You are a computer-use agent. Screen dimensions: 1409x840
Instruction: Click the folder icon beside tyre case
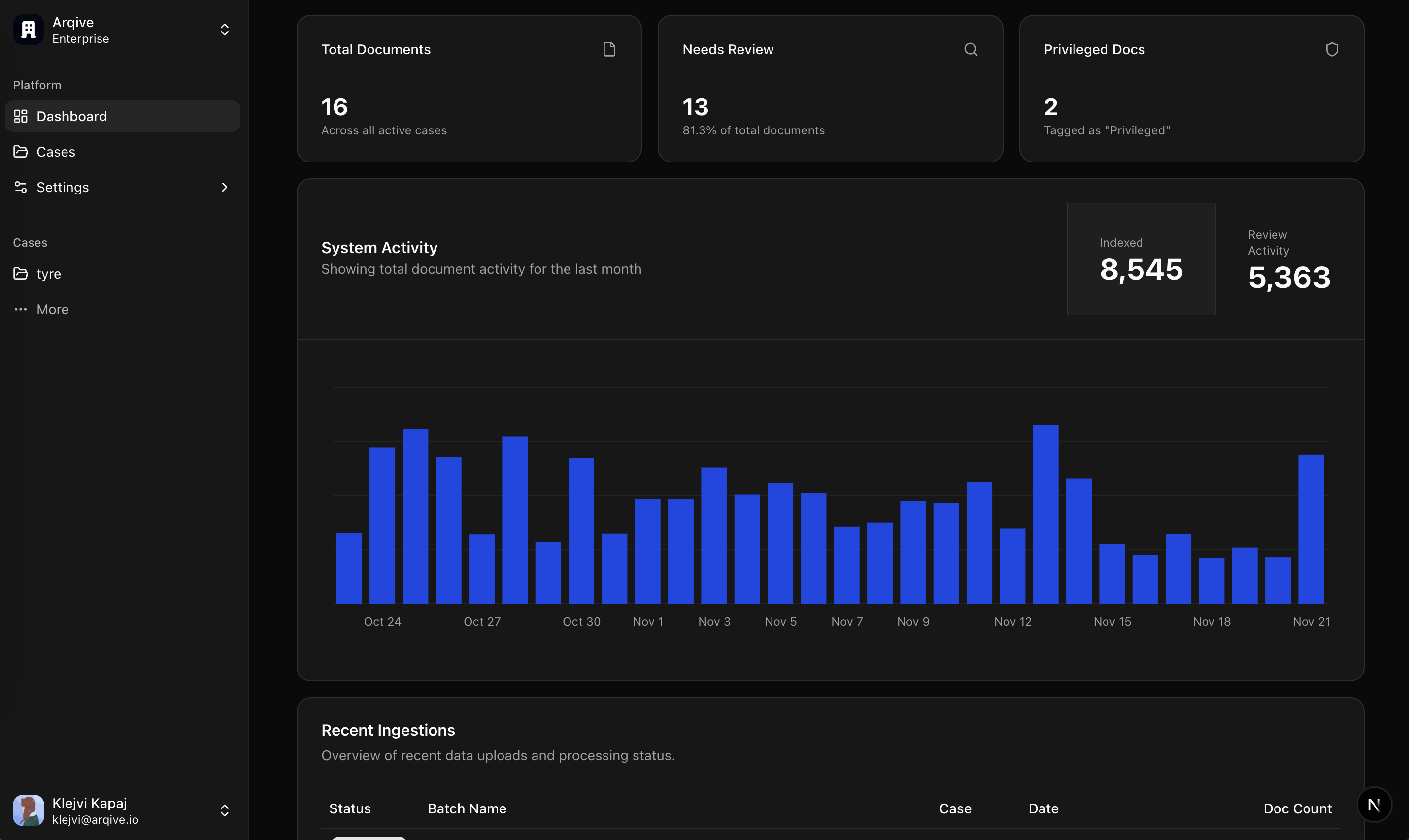pos(21,273)
